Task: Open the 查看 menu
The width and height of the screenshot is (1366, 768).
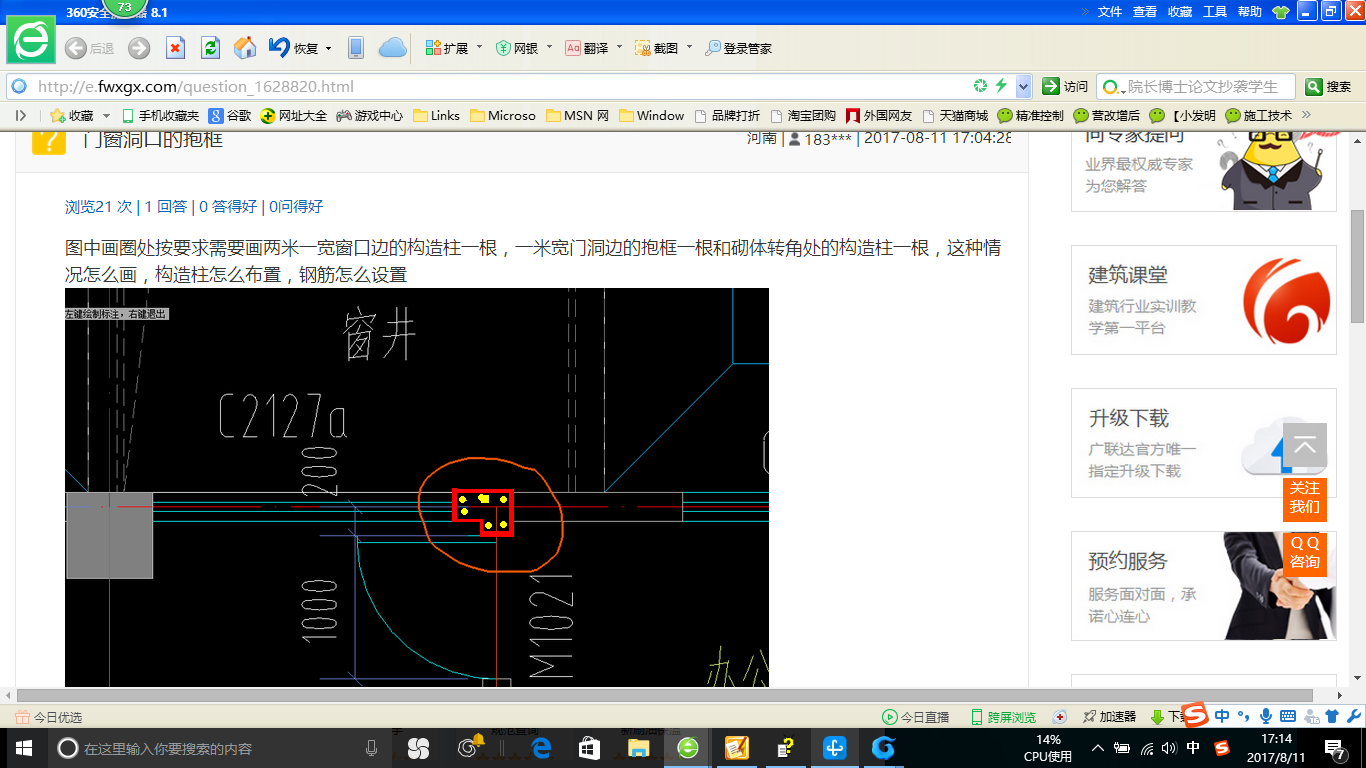Action: (x=1145, y=12)
